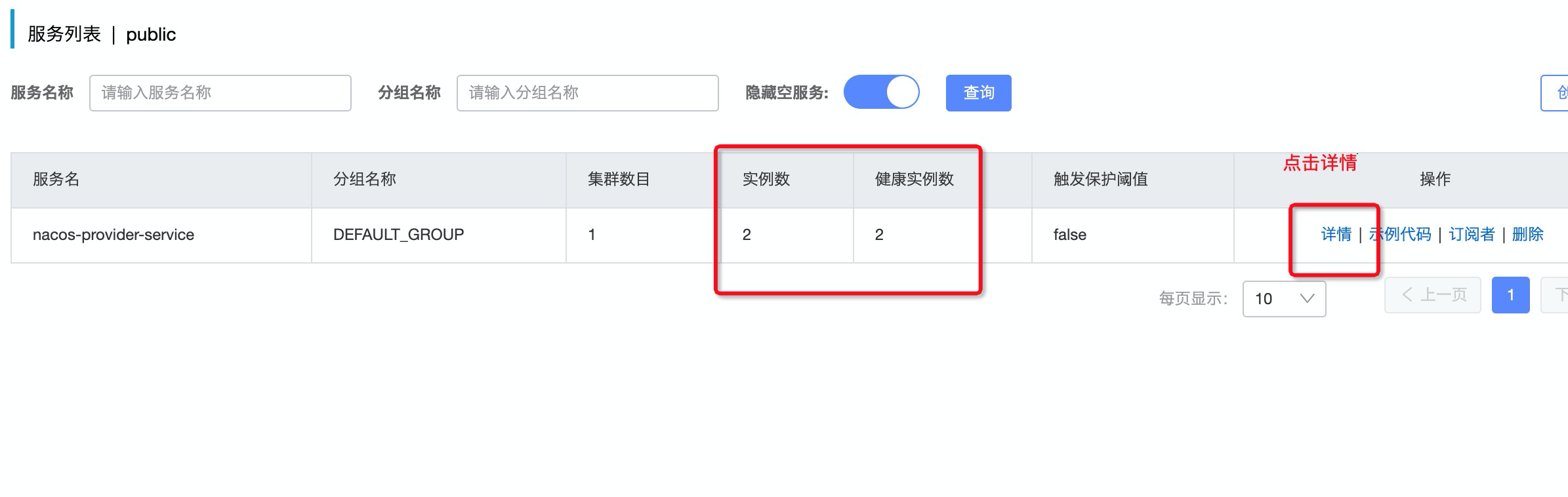Click the 健康实例数 column header
1568x497 pixels.
[x=914, y=179]
